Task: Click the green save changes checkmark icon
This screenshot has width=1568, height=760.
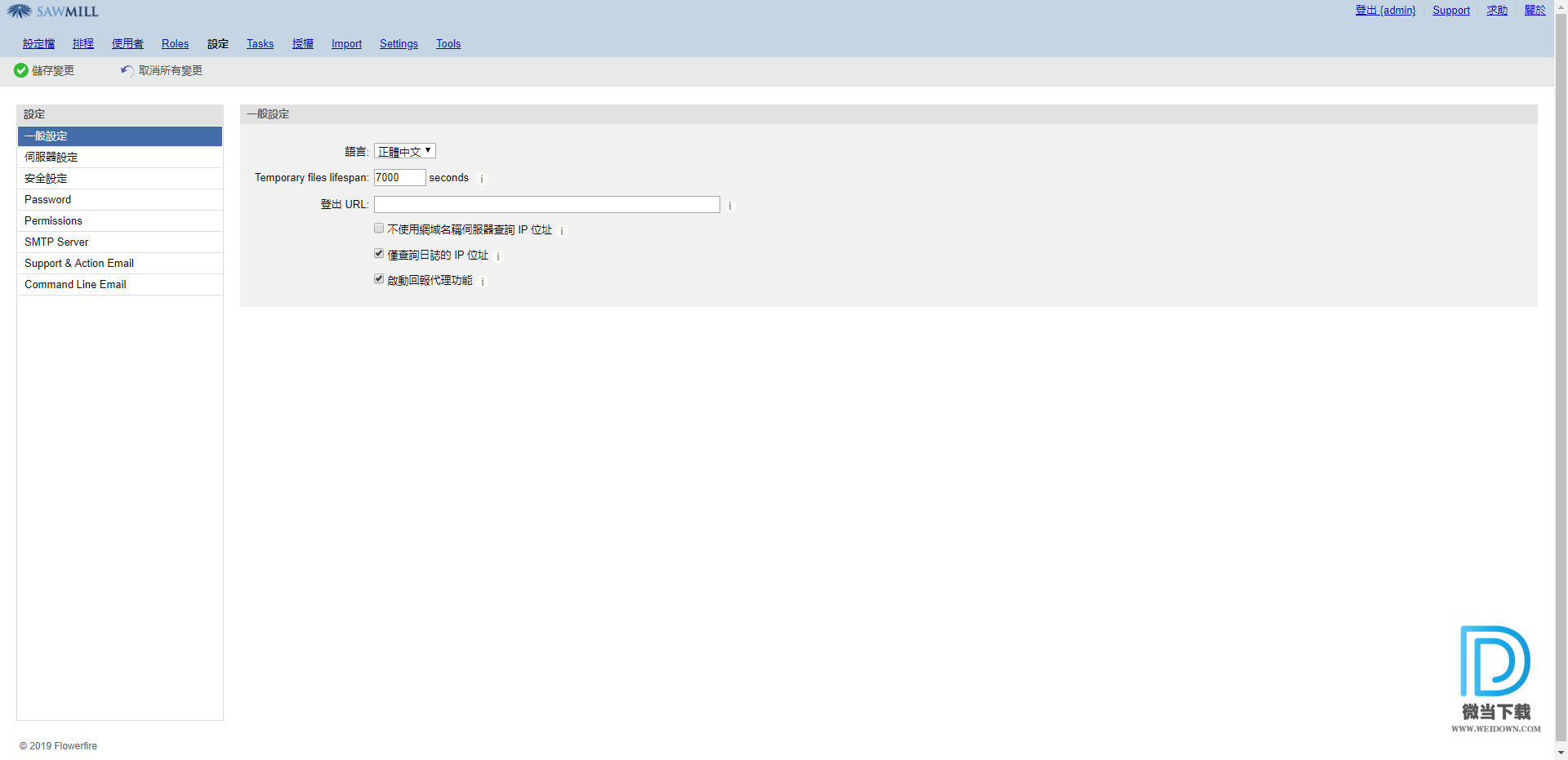Action: 21,71
